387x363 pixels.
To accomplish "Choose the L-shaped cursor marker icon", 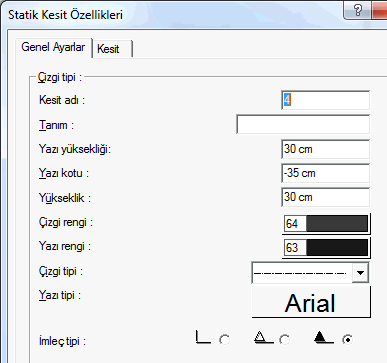I will [203, 337].
